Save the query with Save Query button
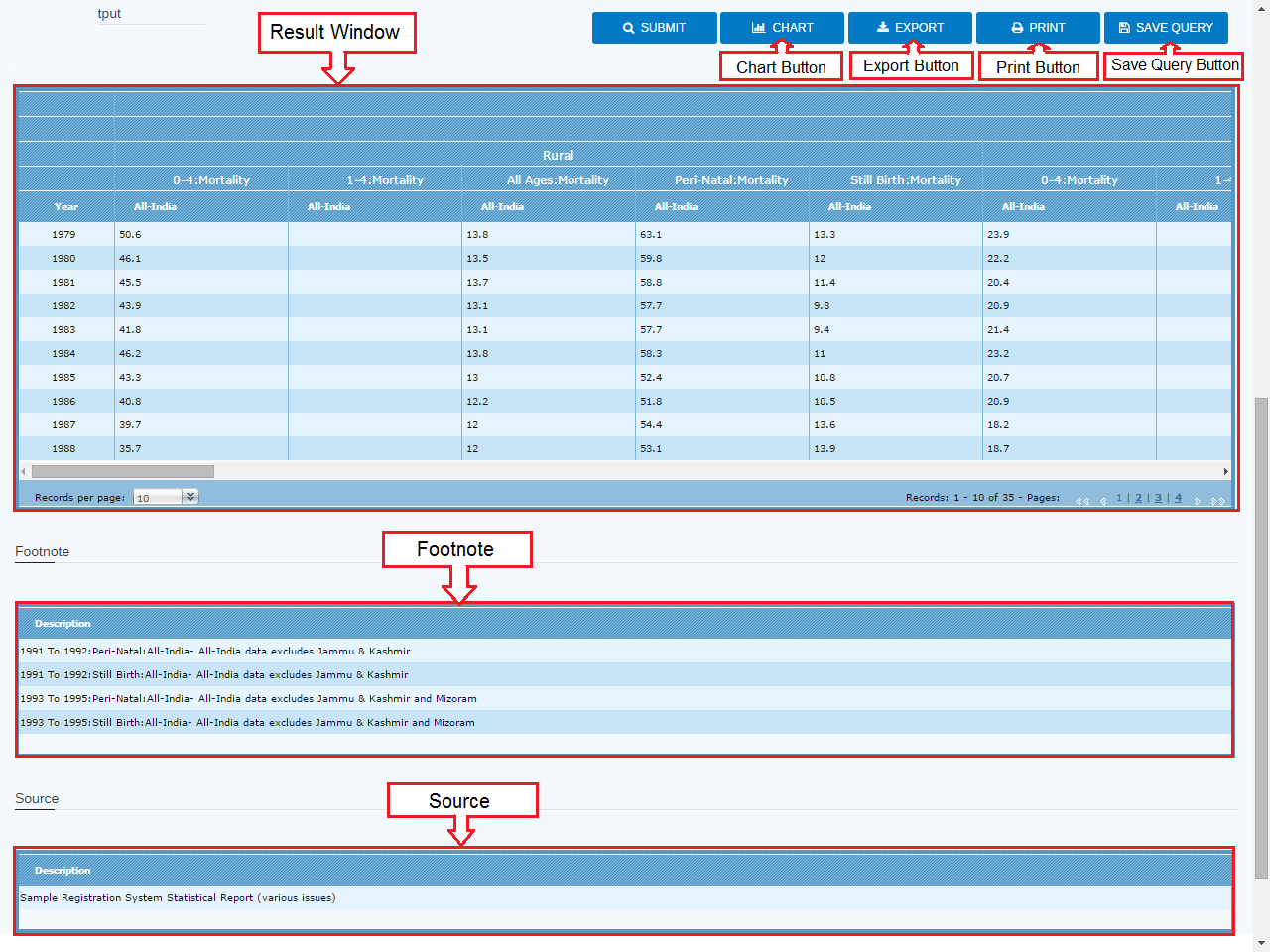Screen dimensions: 1270x952 [x=1165, y=28]
